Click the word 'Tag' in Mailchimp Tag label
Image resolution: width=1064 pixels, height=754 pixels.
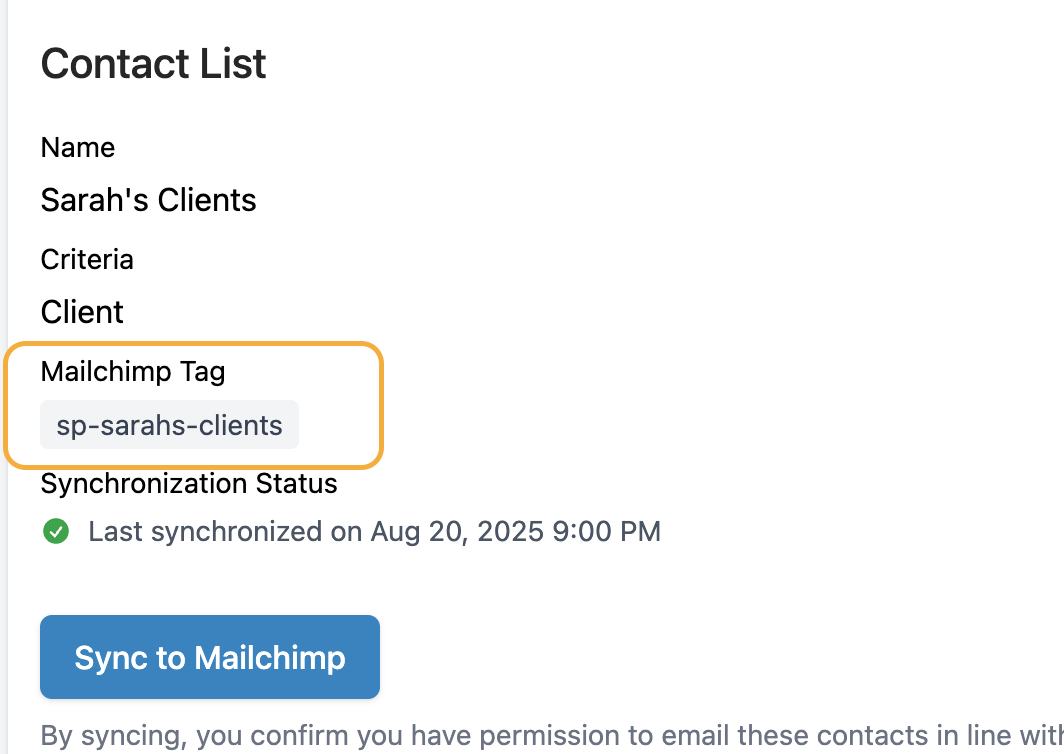click(202, 372)
